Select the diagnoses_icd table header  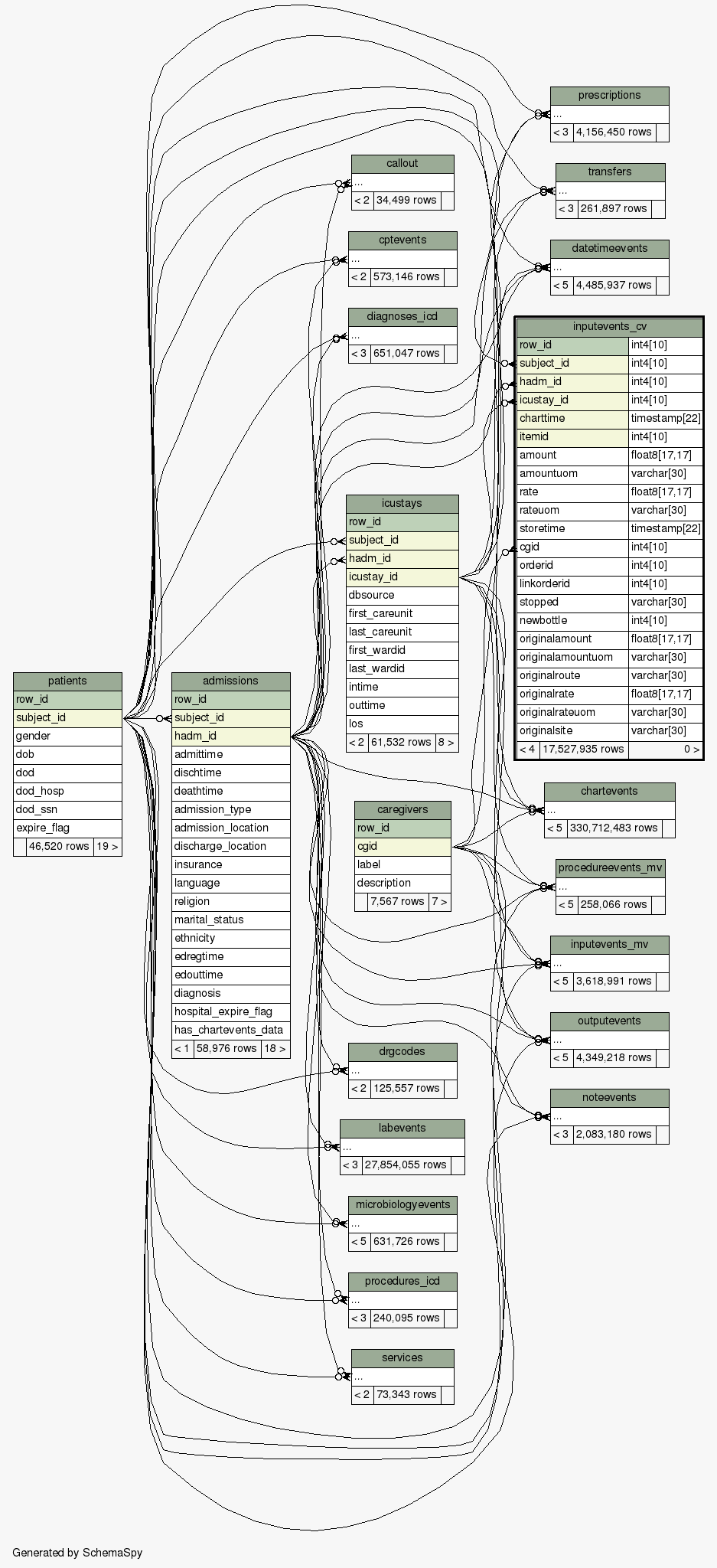pyautogui.click(x=402, y=317)
